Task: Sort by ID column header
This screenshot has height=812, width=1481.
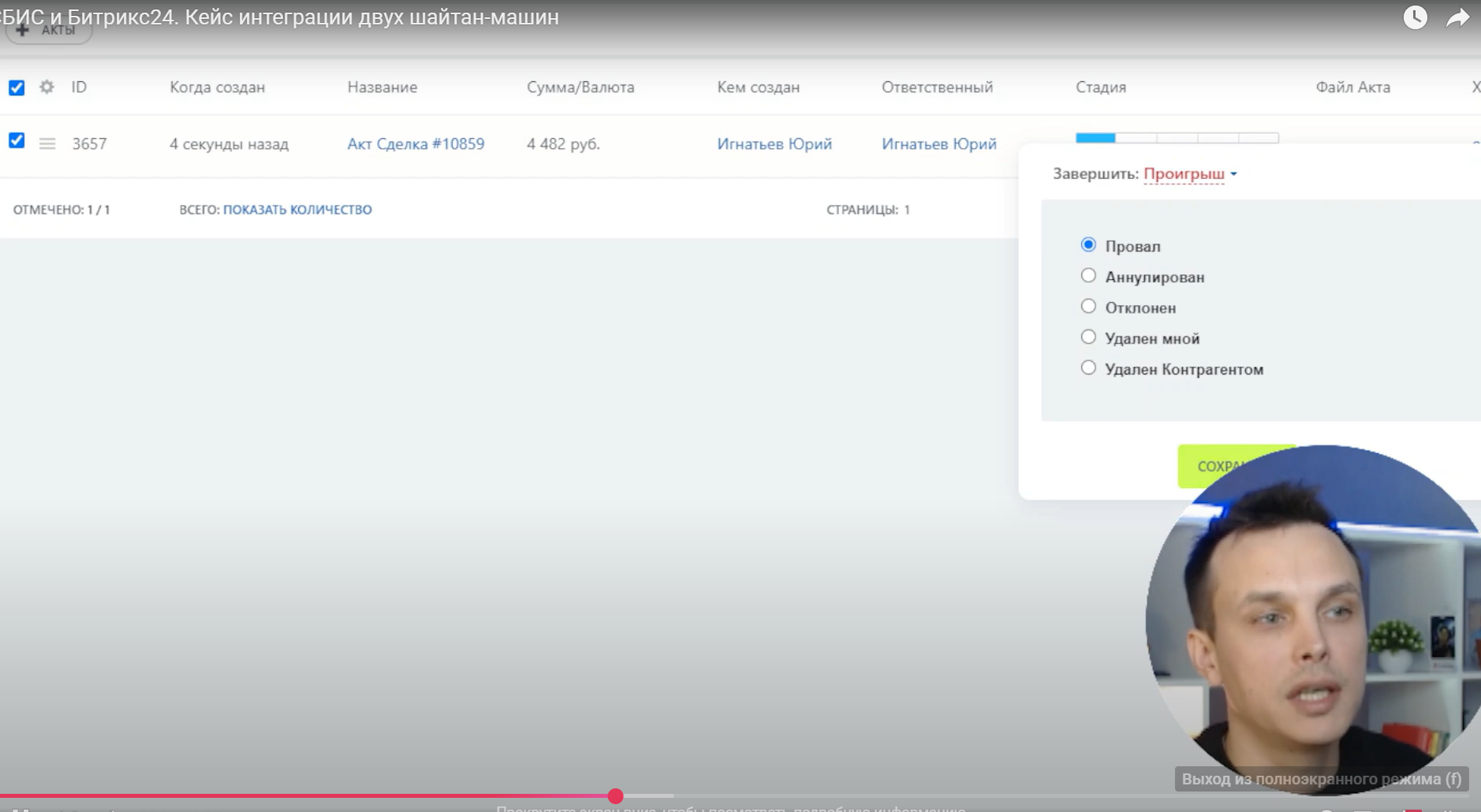Action: (x=79, y=87)
